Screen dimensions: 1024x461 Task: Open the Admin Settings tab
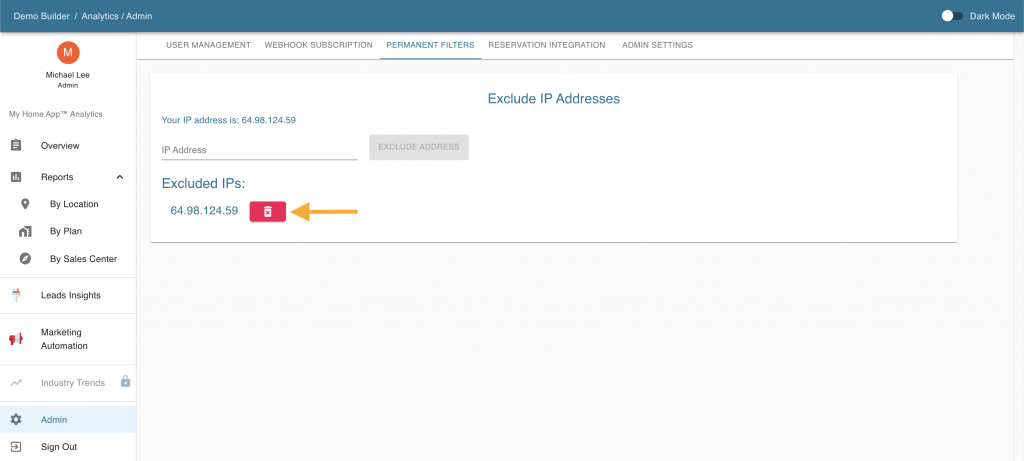(658, 45)
